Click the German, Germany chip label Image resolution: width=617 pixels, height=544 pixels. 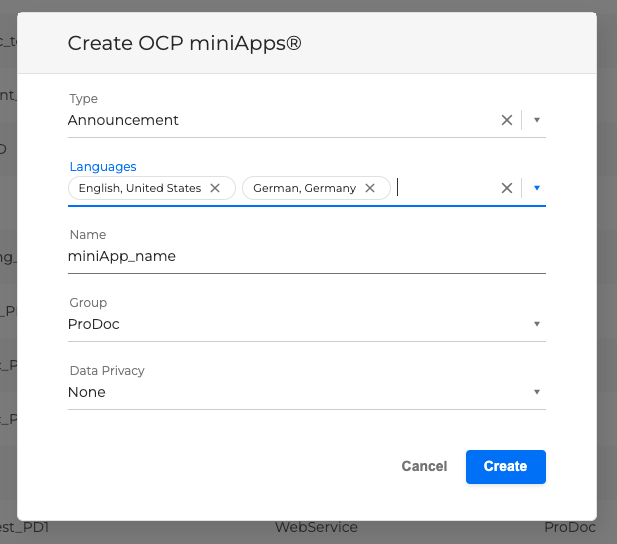[x=304, y=188]
